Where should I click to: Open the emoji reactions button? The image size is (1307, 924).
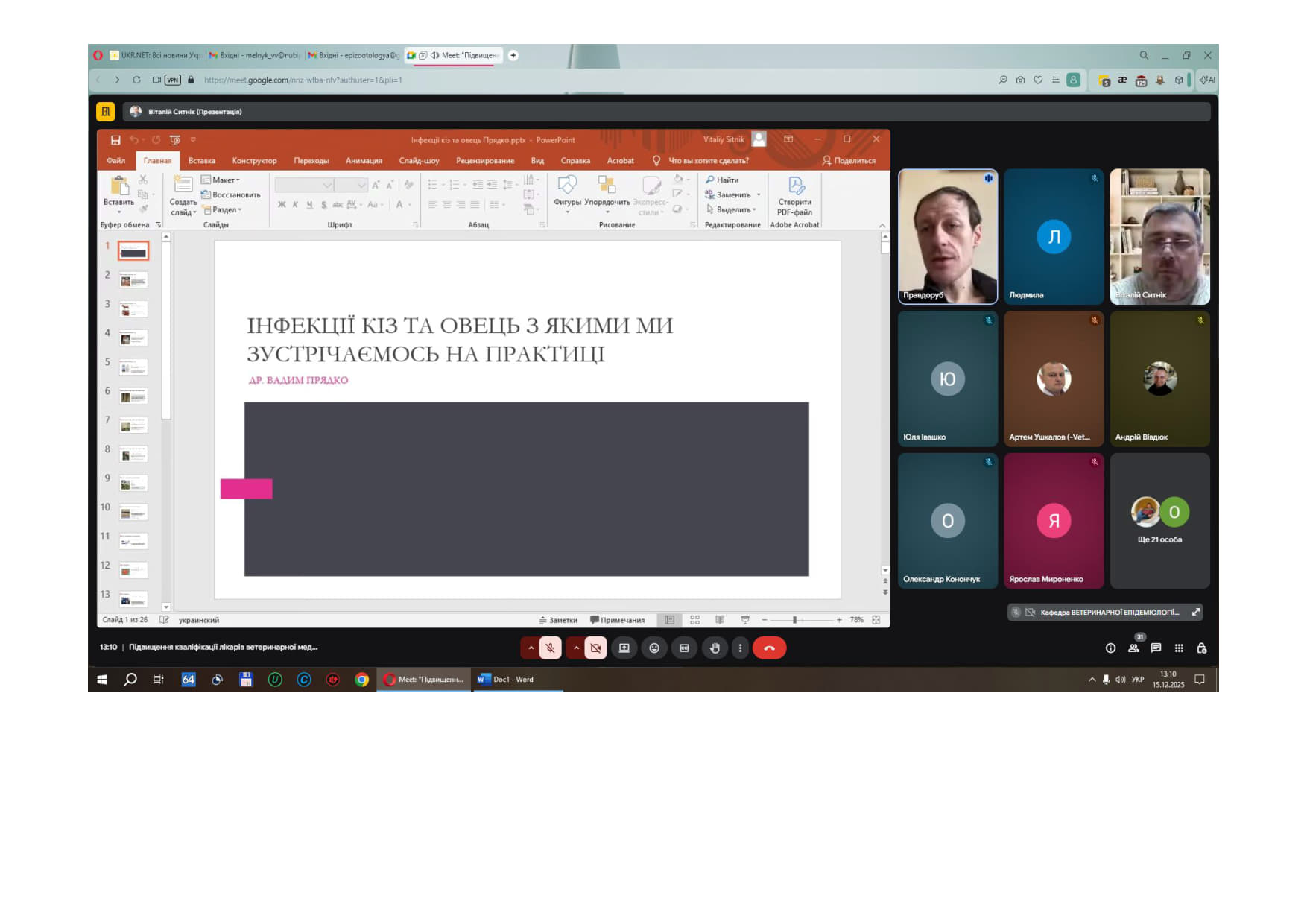coord(654,648)
